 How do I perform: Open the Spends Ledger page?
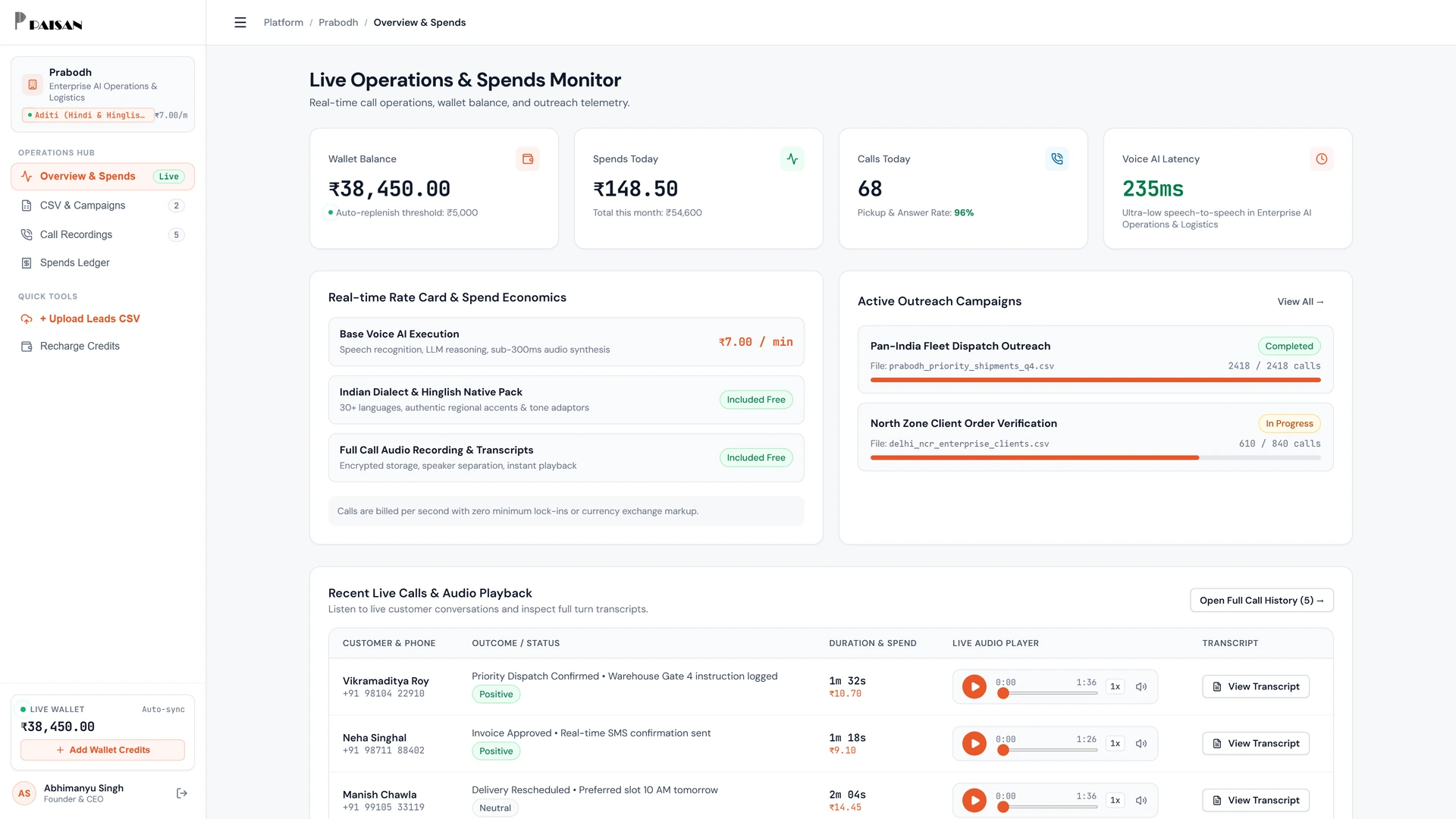pyautogui.click(x=102, y=263)
